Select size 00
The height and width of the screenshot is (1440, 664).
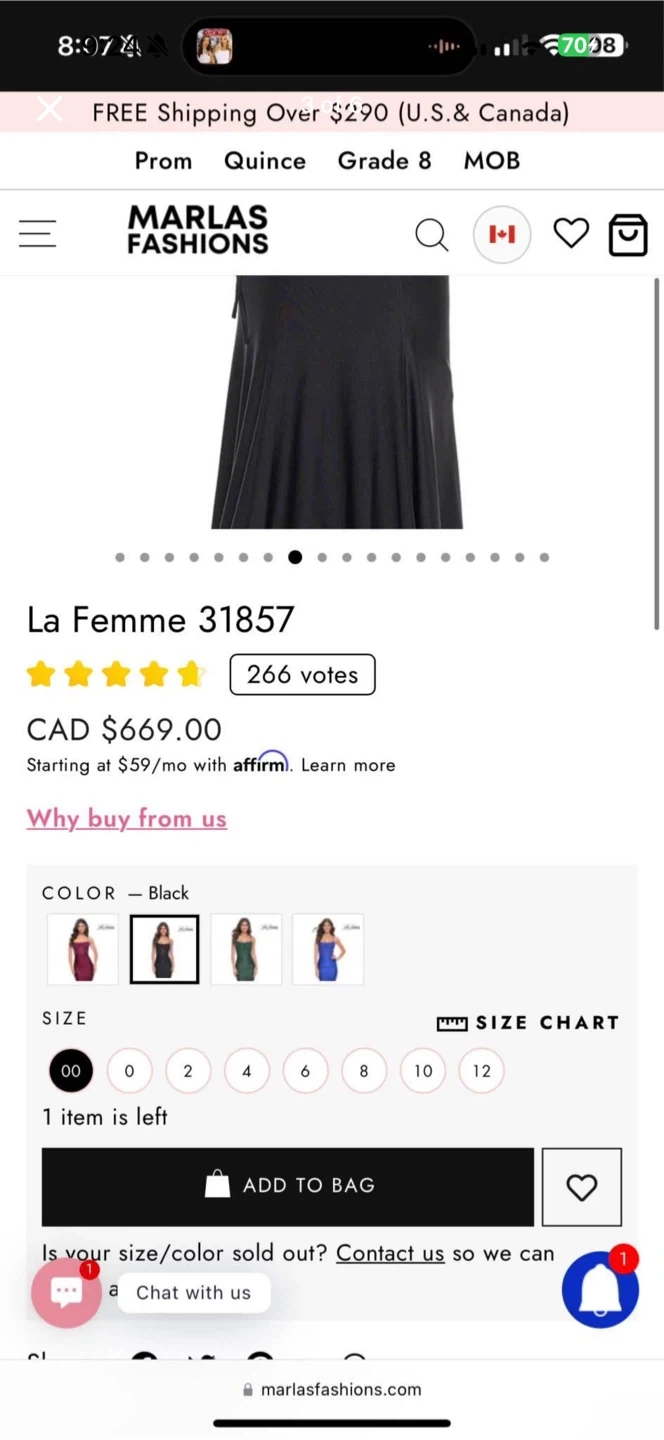point(70,1071)
